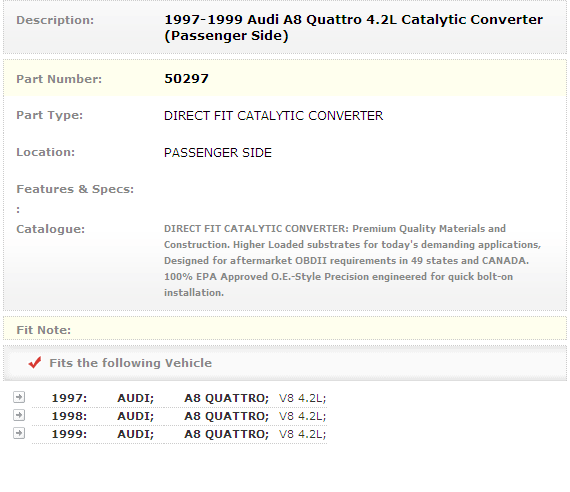Click AUDI in the 1999 row
This screenshot has height=492, width=570.
coord(136,434)
